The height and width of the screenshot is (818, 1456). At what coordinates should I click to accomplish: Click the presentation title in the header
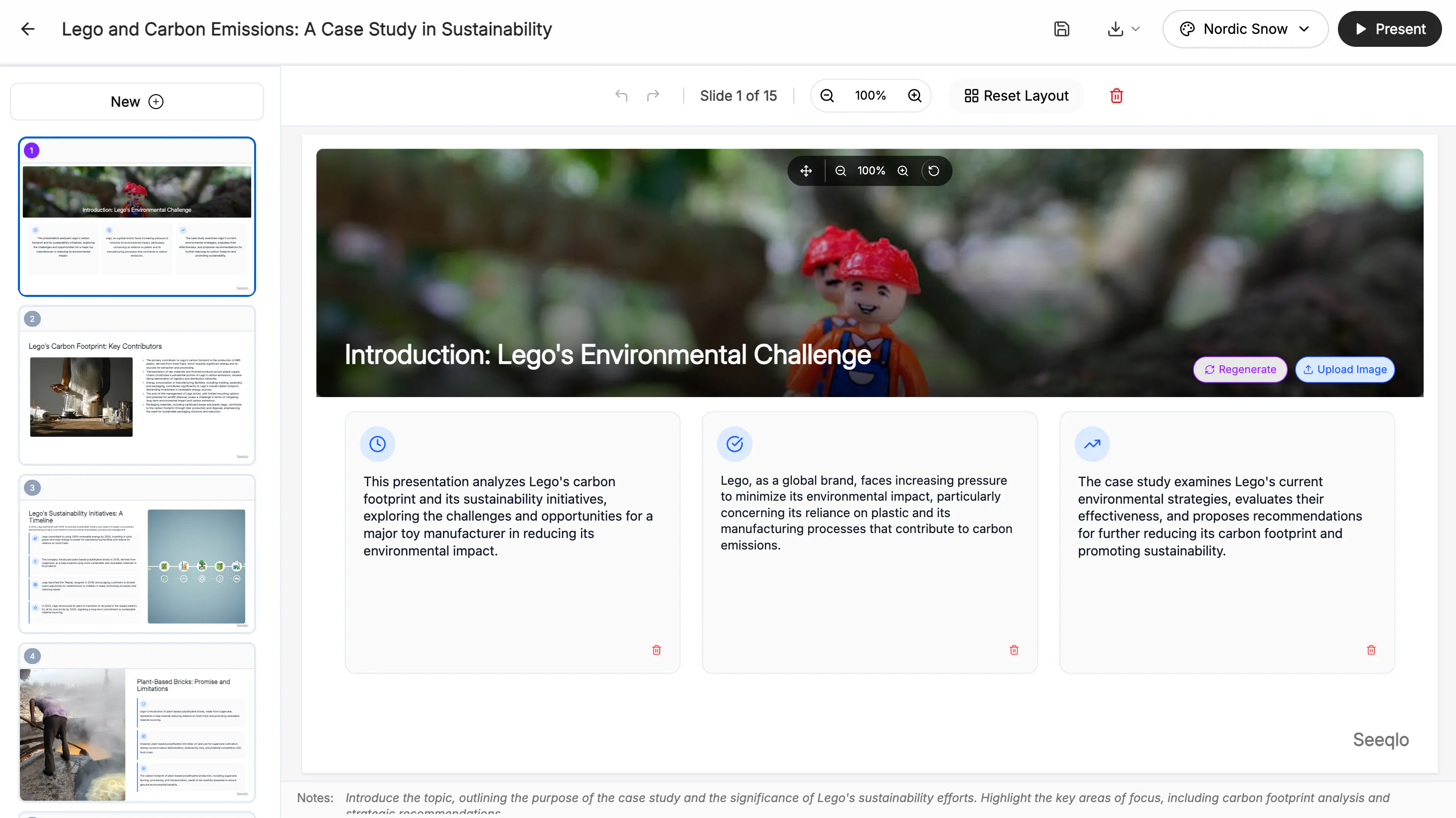(307, 29)
